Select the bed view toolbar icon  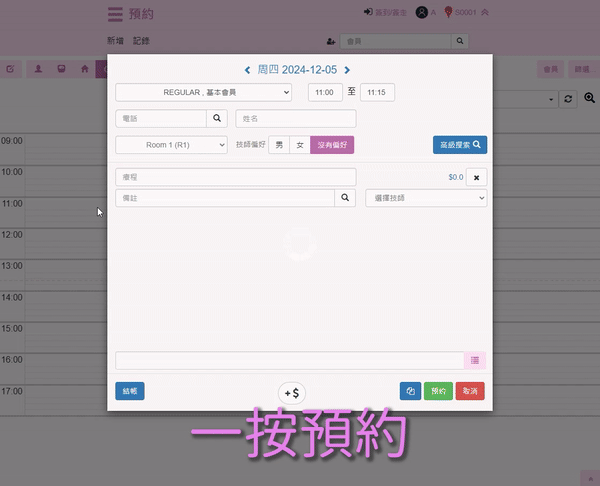61,69
